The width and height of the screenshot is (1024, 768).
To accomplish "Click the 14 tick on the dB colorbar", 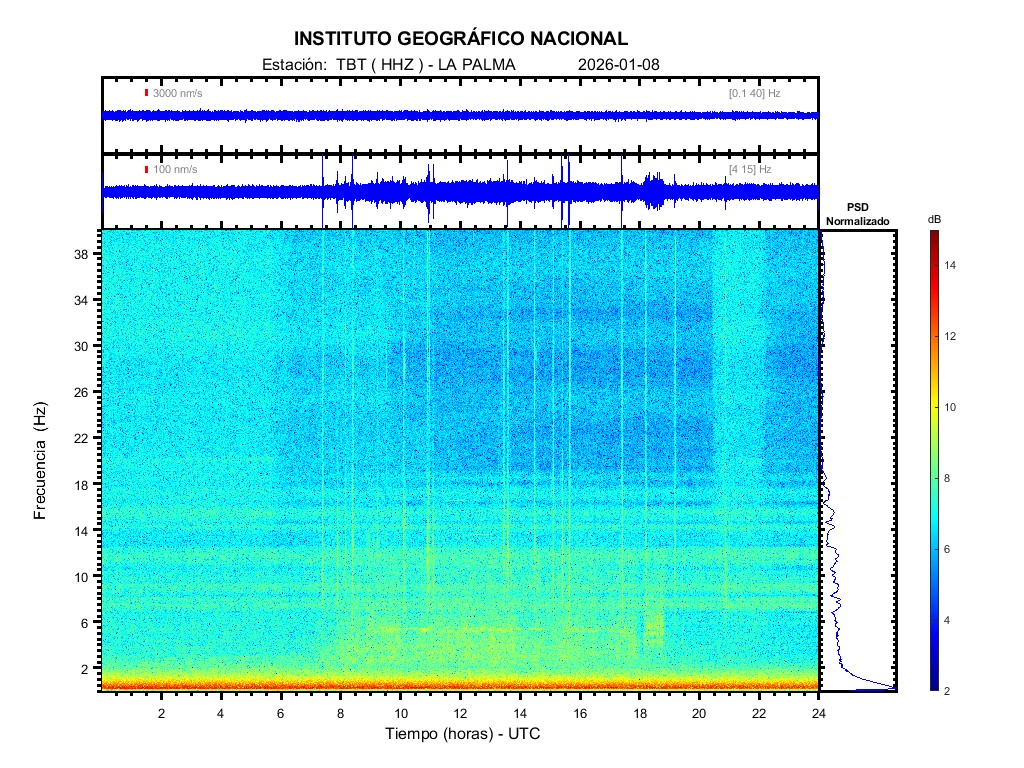I will 953,266.
